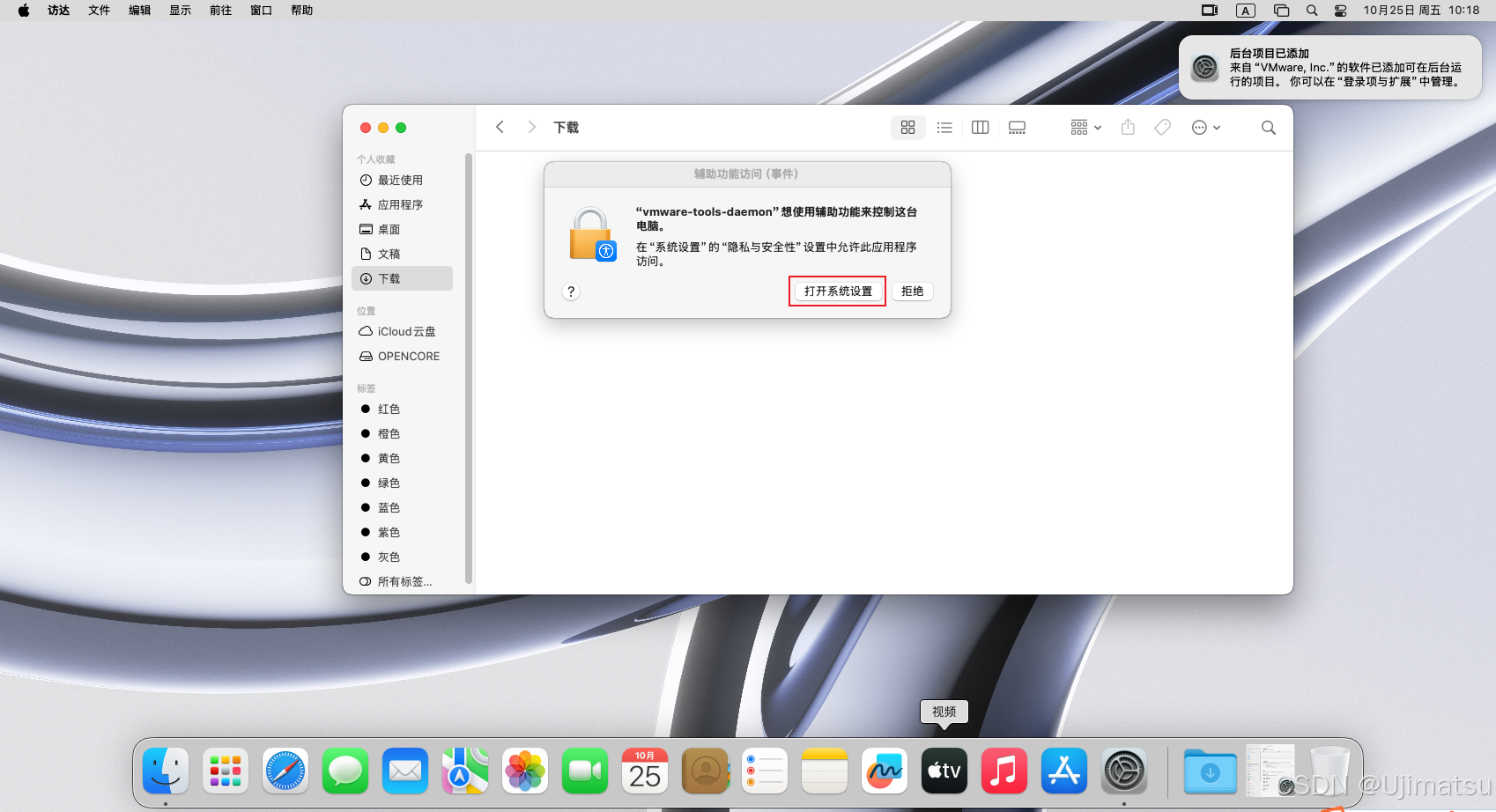Open the 窗口 menu
The height and width of the screenshot is (812, 1496).
[262, 11]
